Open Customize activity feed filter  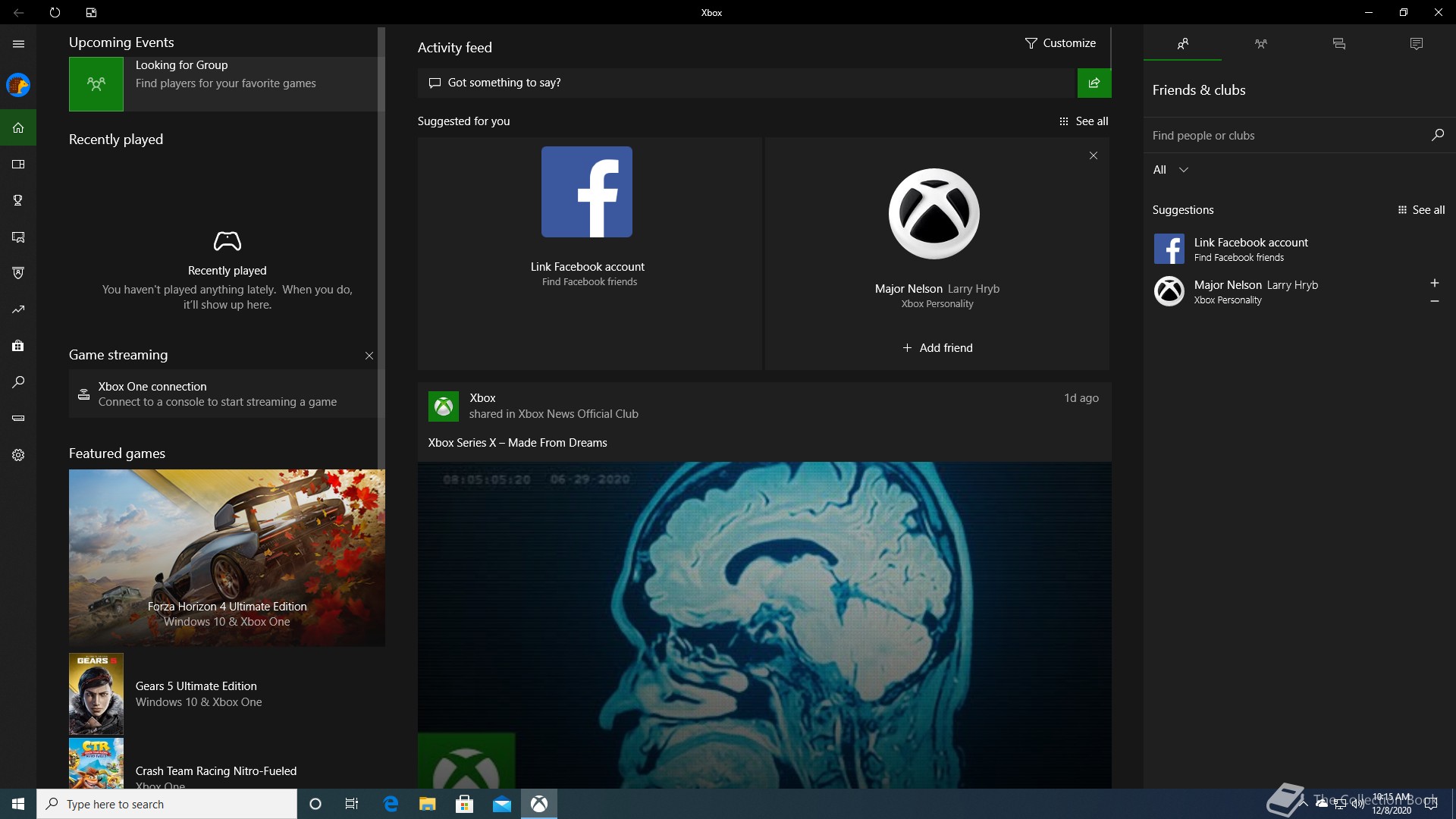click(x=1060, y=43)
